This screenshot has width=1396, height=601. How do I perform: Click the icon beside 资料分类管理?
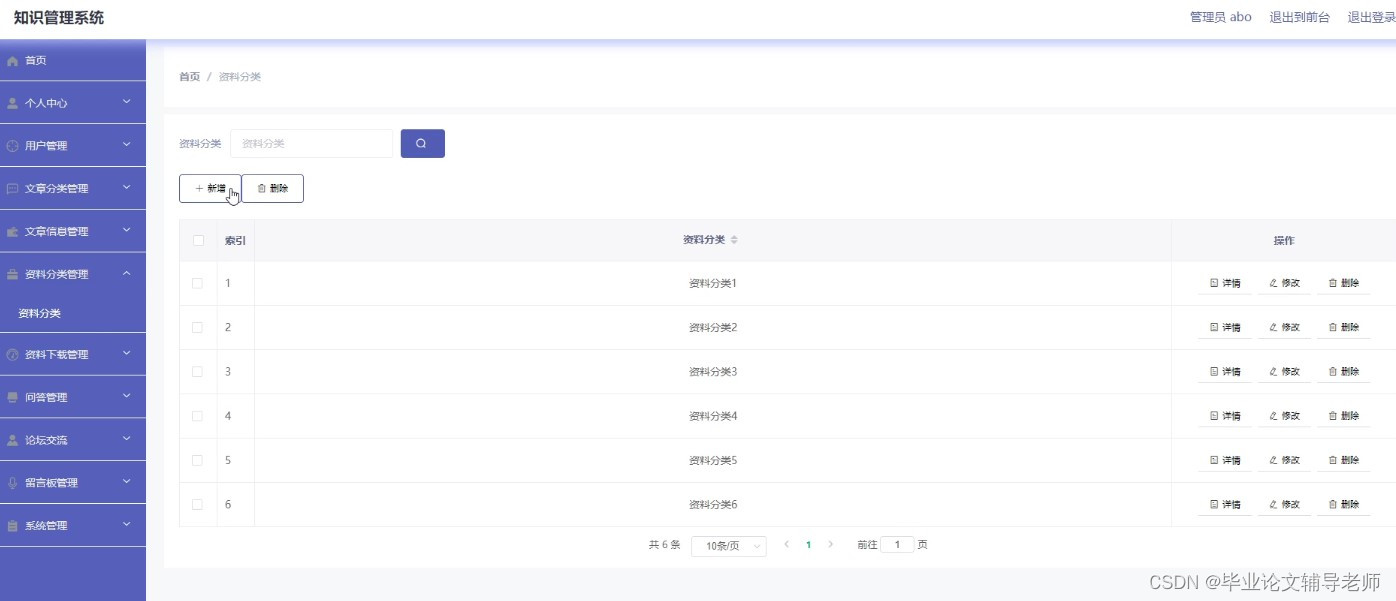click(x=12, y=274)
